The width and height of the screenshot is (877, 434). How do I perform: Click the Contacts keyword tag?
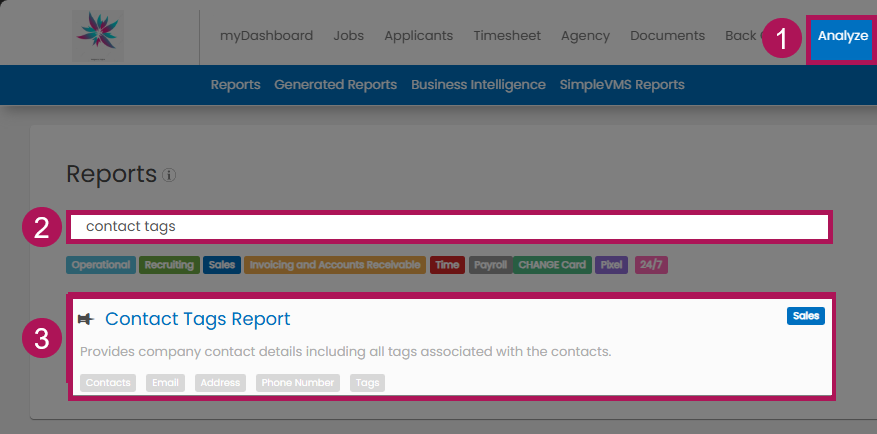(108, 383)
